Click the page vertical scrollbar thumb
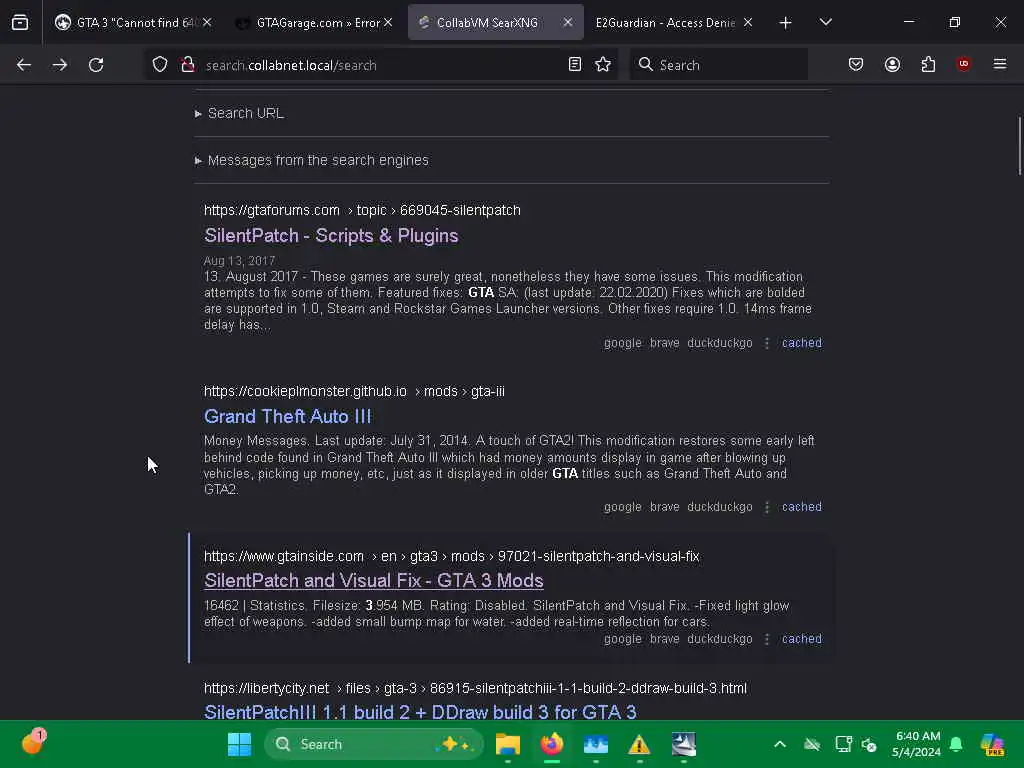Viewport: 1024px width, 768px height. pos(1019,146)
